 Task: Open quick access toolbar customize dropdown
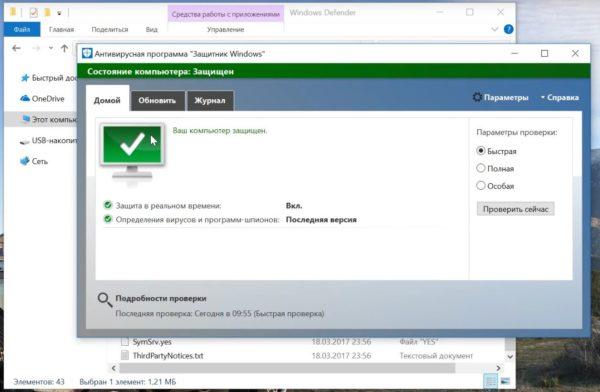pos(59,13)
